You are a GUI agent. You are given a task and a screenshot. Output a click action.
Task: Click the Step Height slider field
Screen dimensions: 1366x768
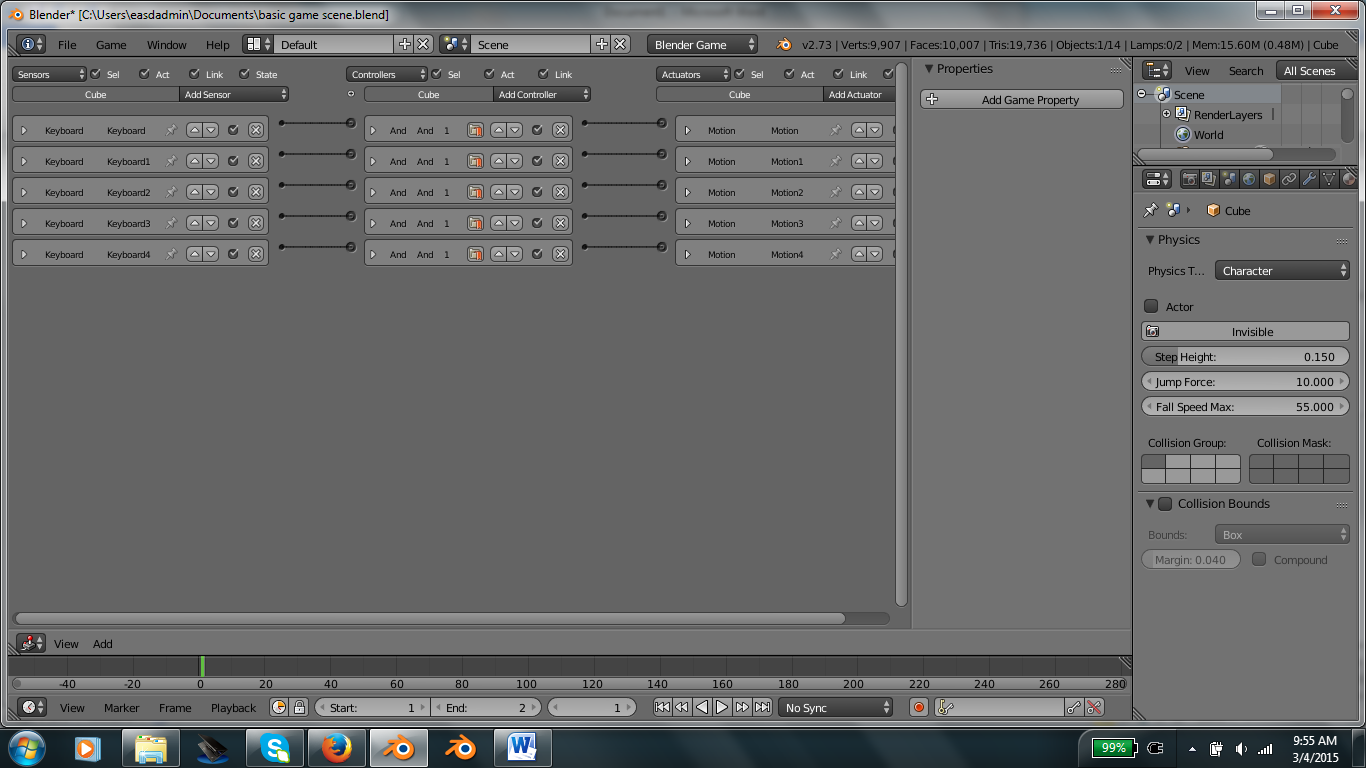point(1245,356)
